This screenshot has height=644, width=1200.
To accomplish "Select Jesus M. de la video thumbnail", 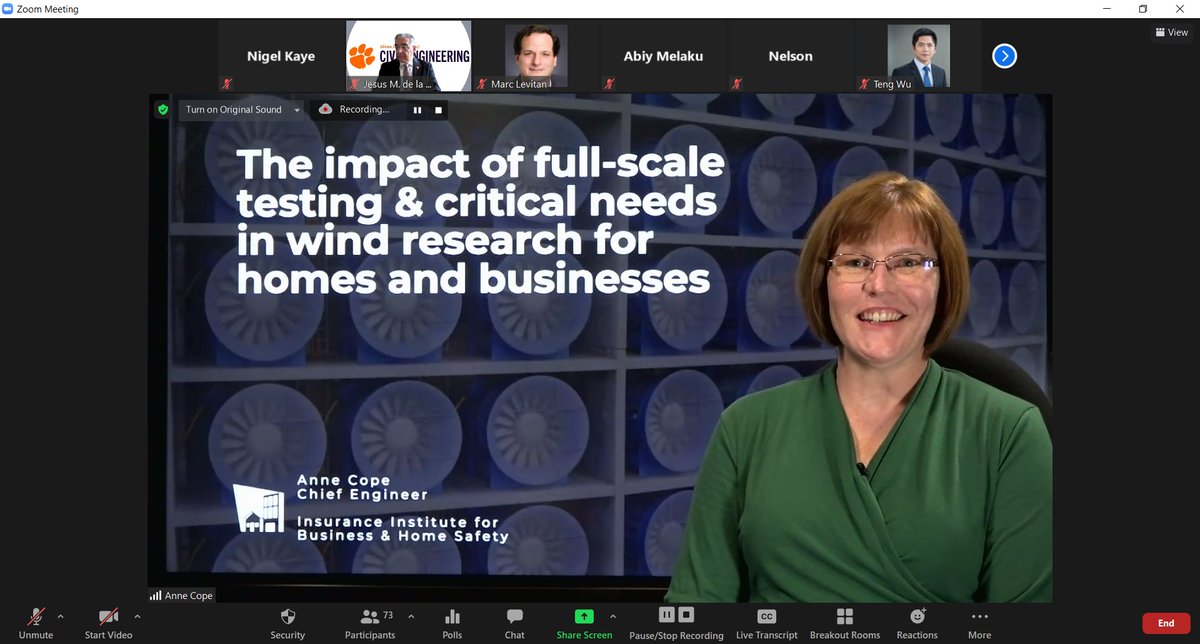I will click(408, 57).
